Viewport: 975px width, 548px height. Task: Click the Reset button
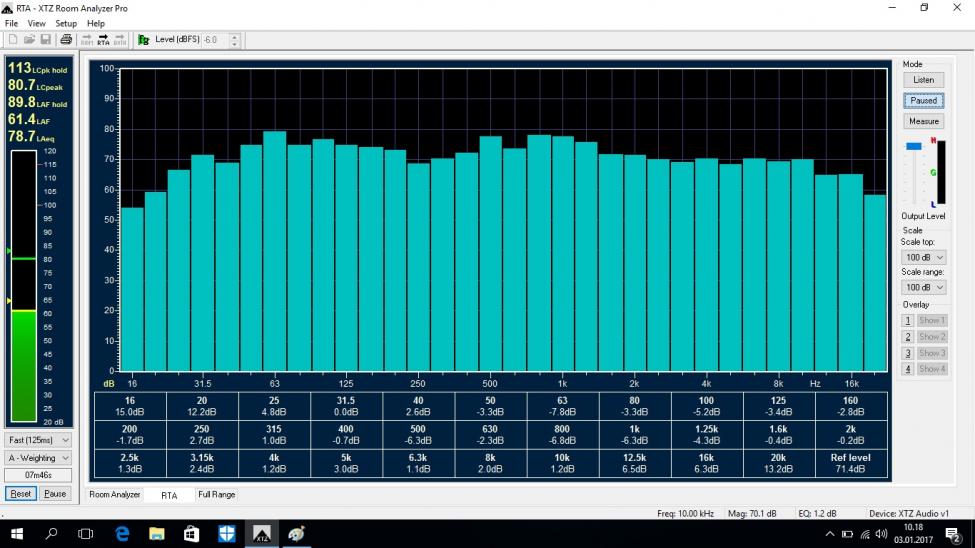[x=21, y=493]
